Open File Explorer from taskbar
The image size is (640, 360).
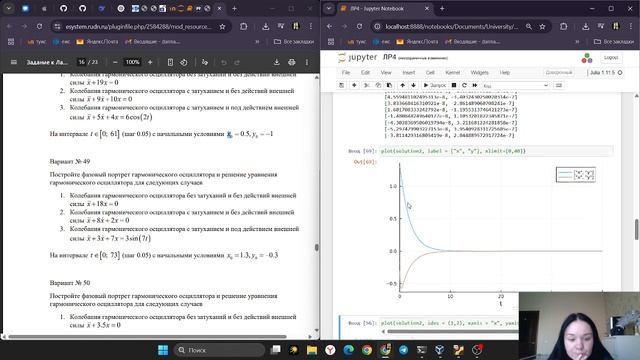(x=312, y=350)
